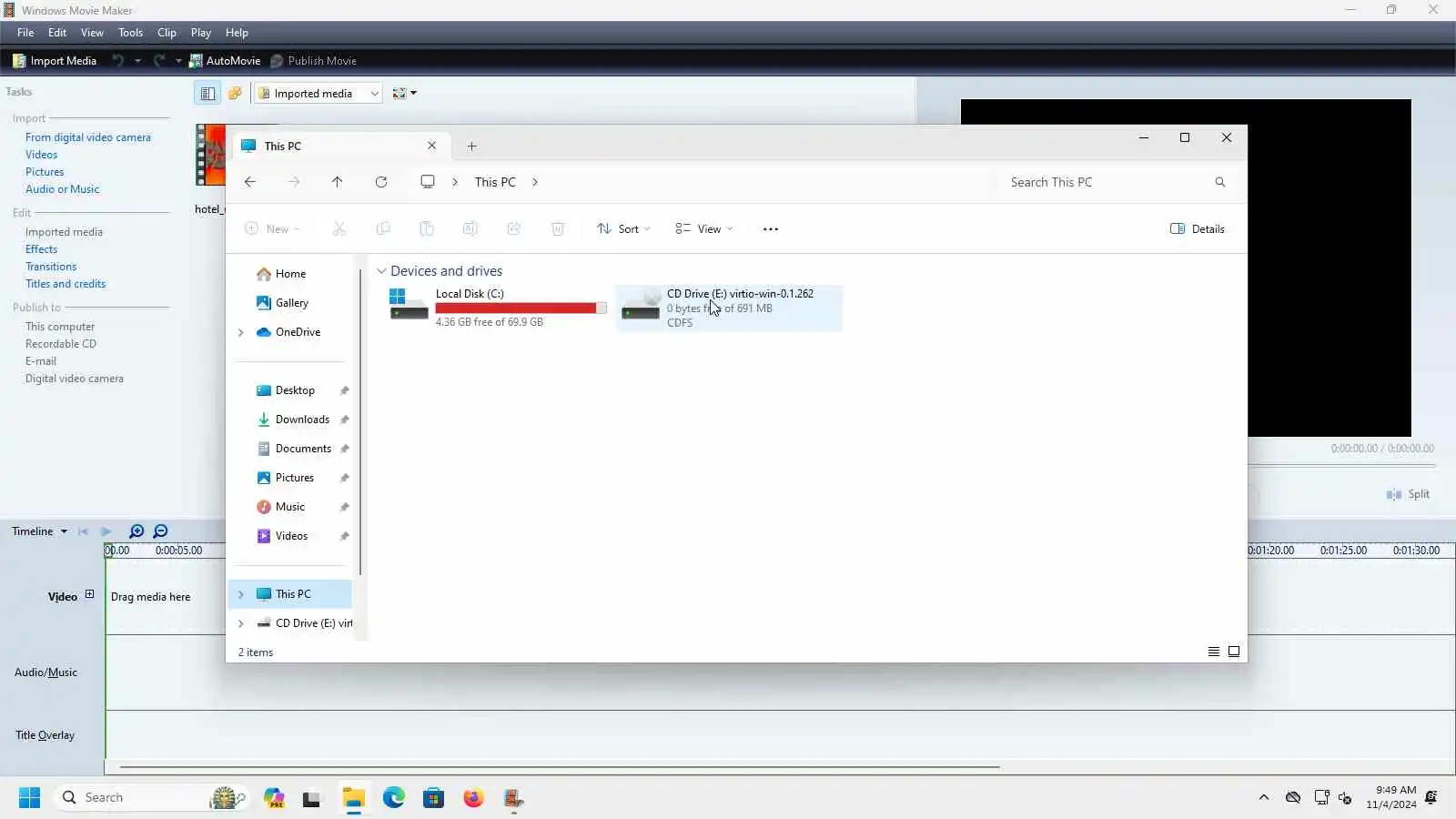This screenshot has width=1456, height=819.
Task: Open the thumbnail views dropdown button
Action: (x=404, y=93)
